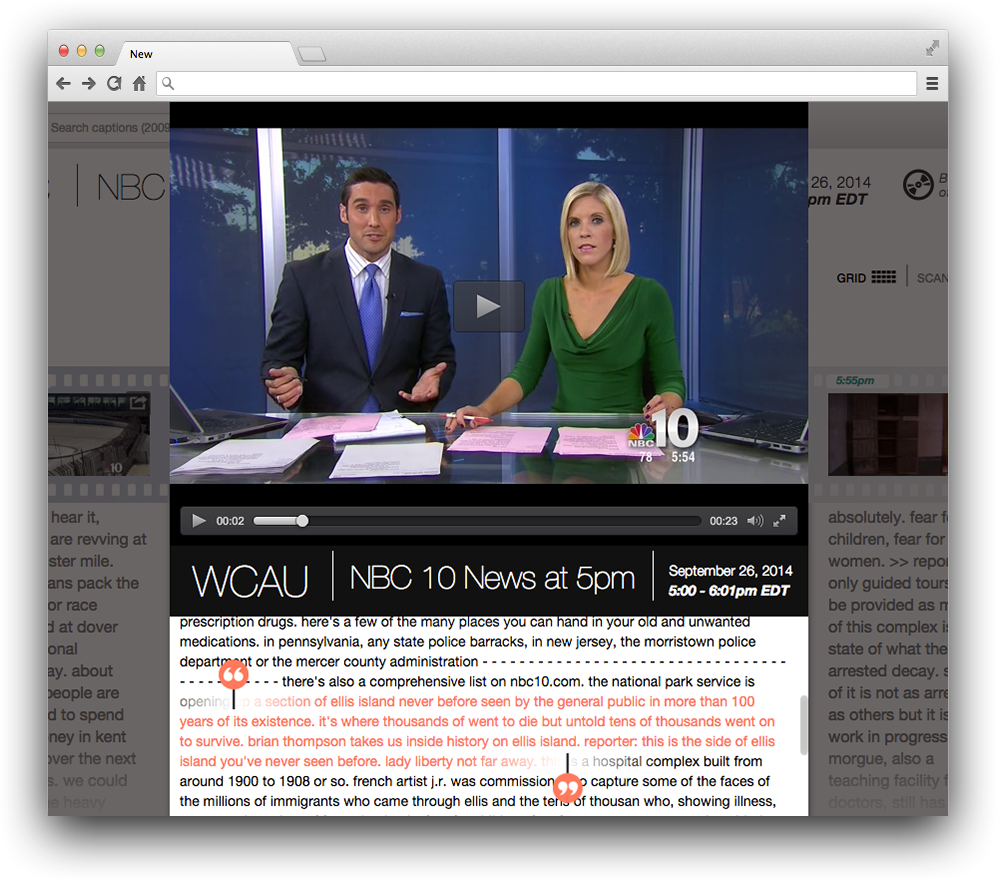Click the 5:55pm timestamp label
The height and width of the screenshot is (880, 996).
pyautogui.click(x=855, y=381)
